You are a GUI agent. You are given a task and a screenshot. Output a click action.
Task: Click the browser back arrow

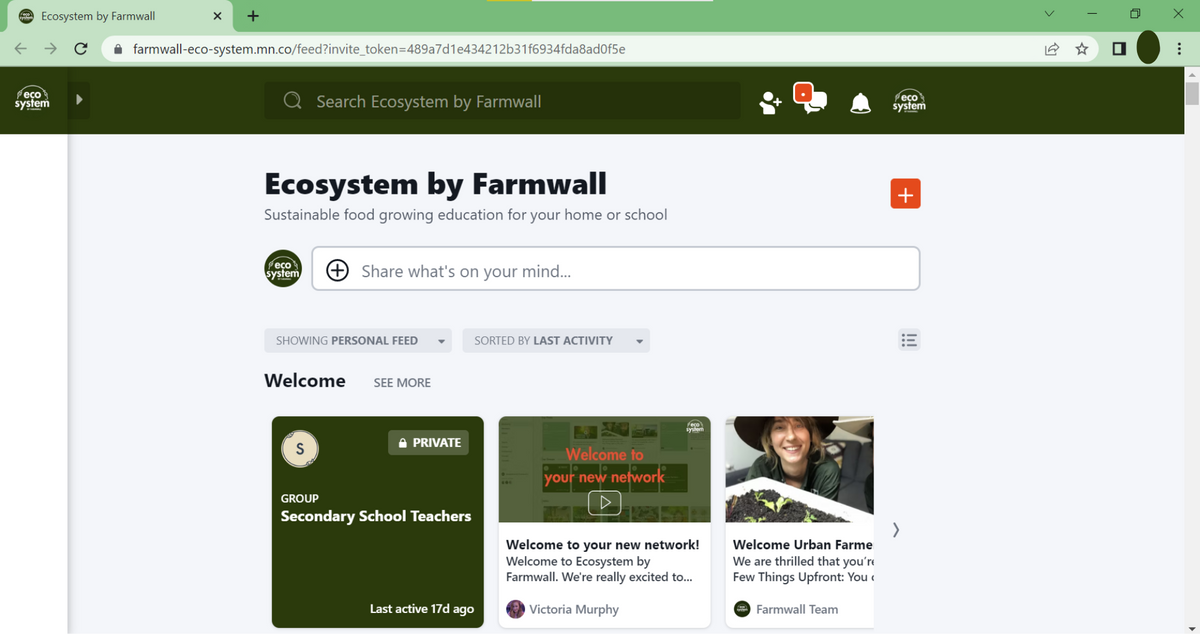coord(22,48)
